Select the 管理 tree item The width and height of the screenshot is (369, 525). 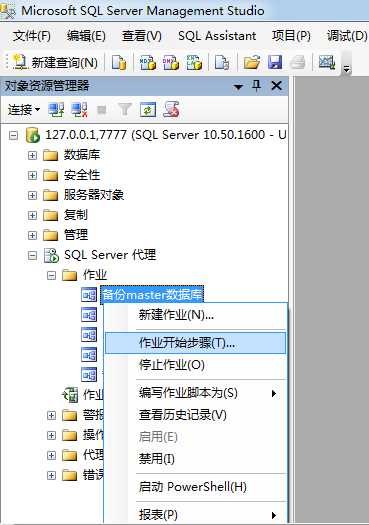pyautogui.click(x=76, y=235)
